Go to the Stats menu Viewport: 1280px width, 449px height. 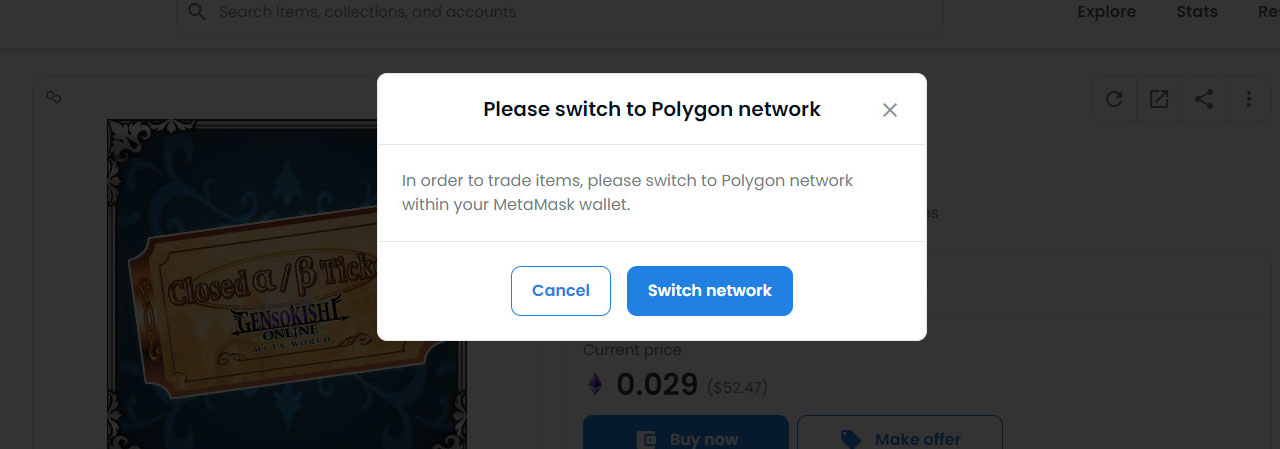1197,12
